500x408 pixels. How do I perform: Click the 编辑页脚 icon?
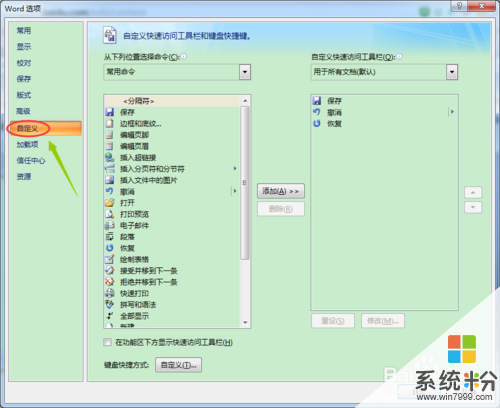[x=110, y=135]
